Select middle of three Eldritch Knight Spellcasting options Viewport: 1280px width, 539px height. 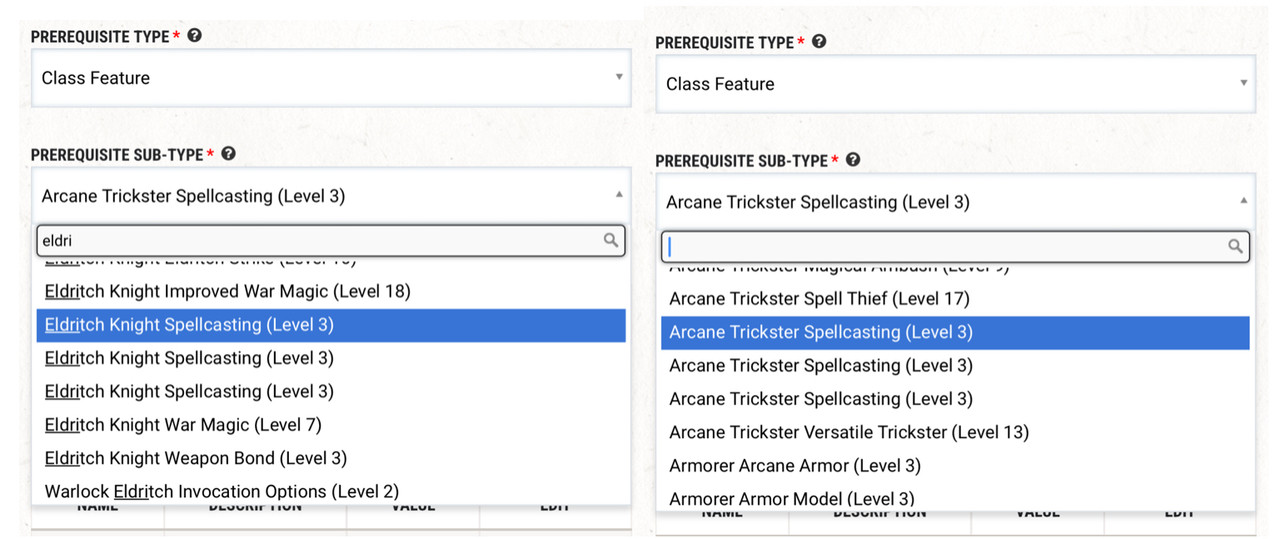point(331,358)
